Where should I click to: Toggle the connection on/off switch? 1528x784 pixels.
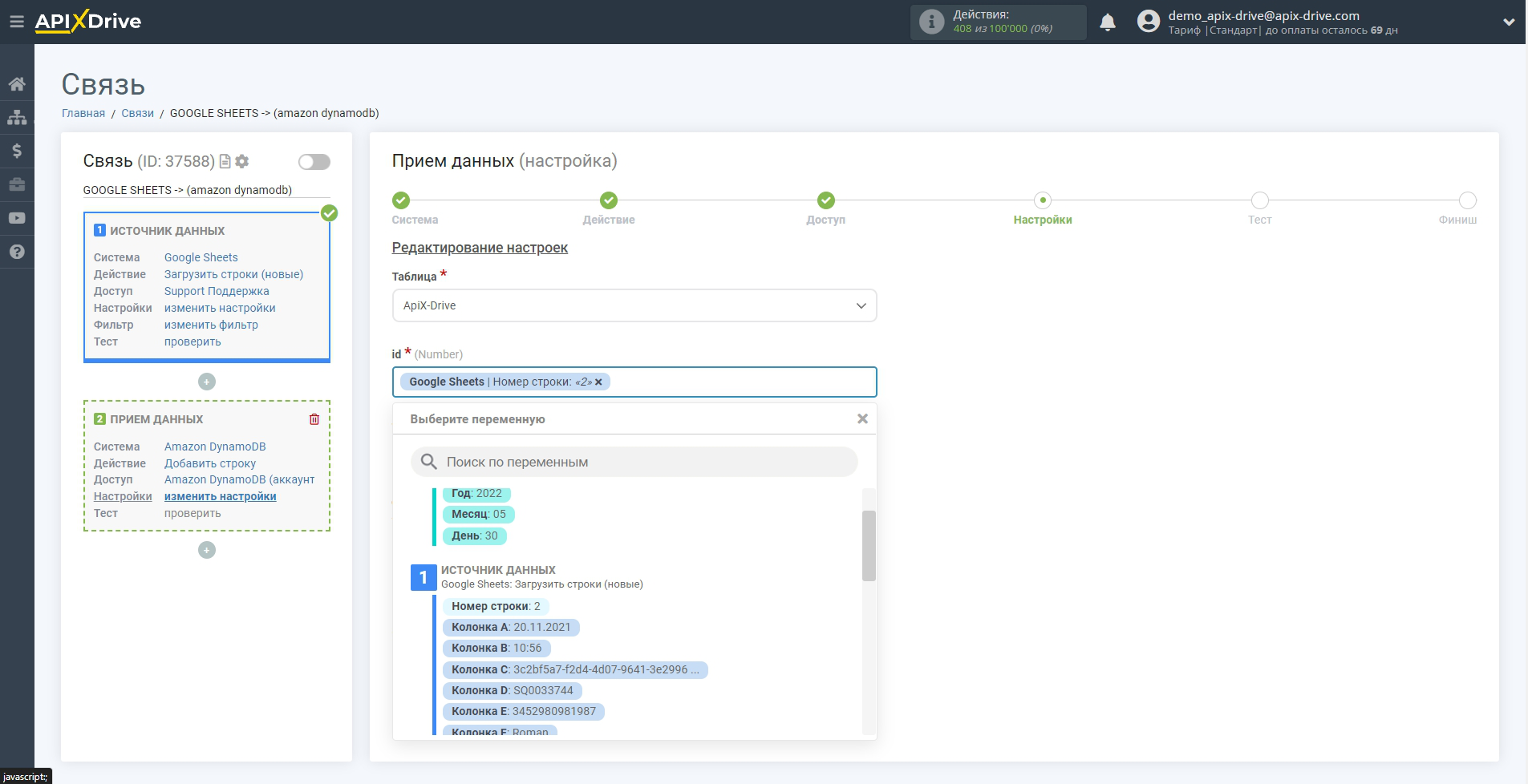(x=314, y=162)
